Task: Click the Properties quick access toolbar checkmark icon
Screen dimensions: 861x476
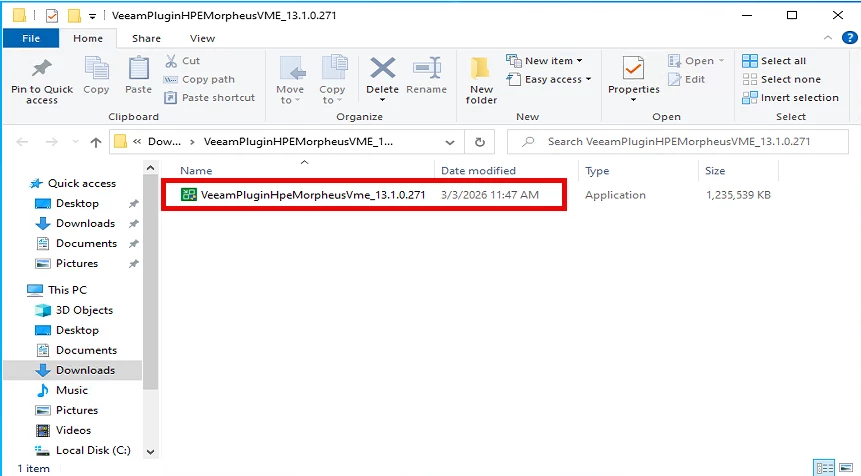Action: pos(52,15)
